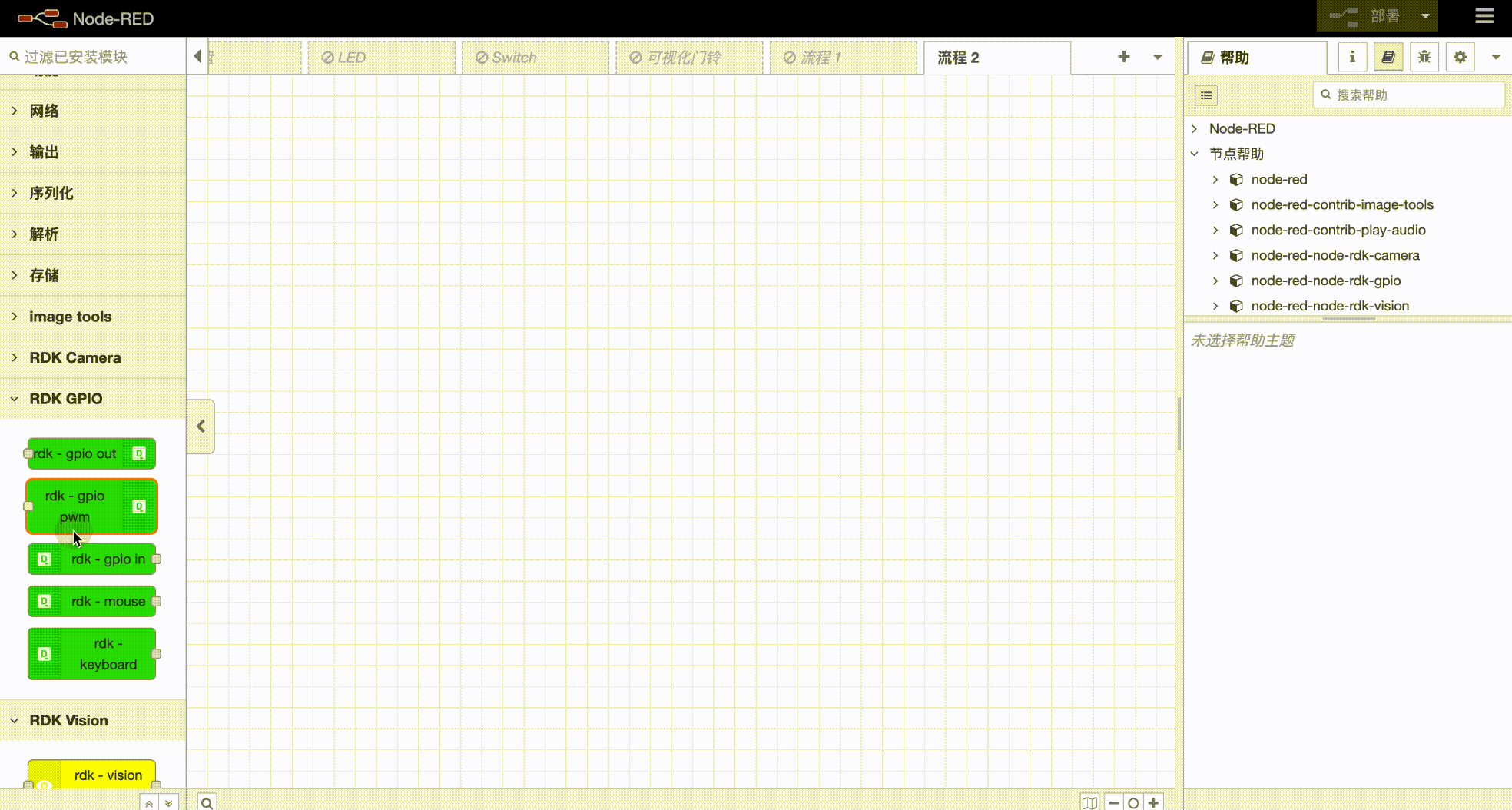Select the rdk - keyboard node
Screen dimensions: 1512x810
tap(91, 654)
